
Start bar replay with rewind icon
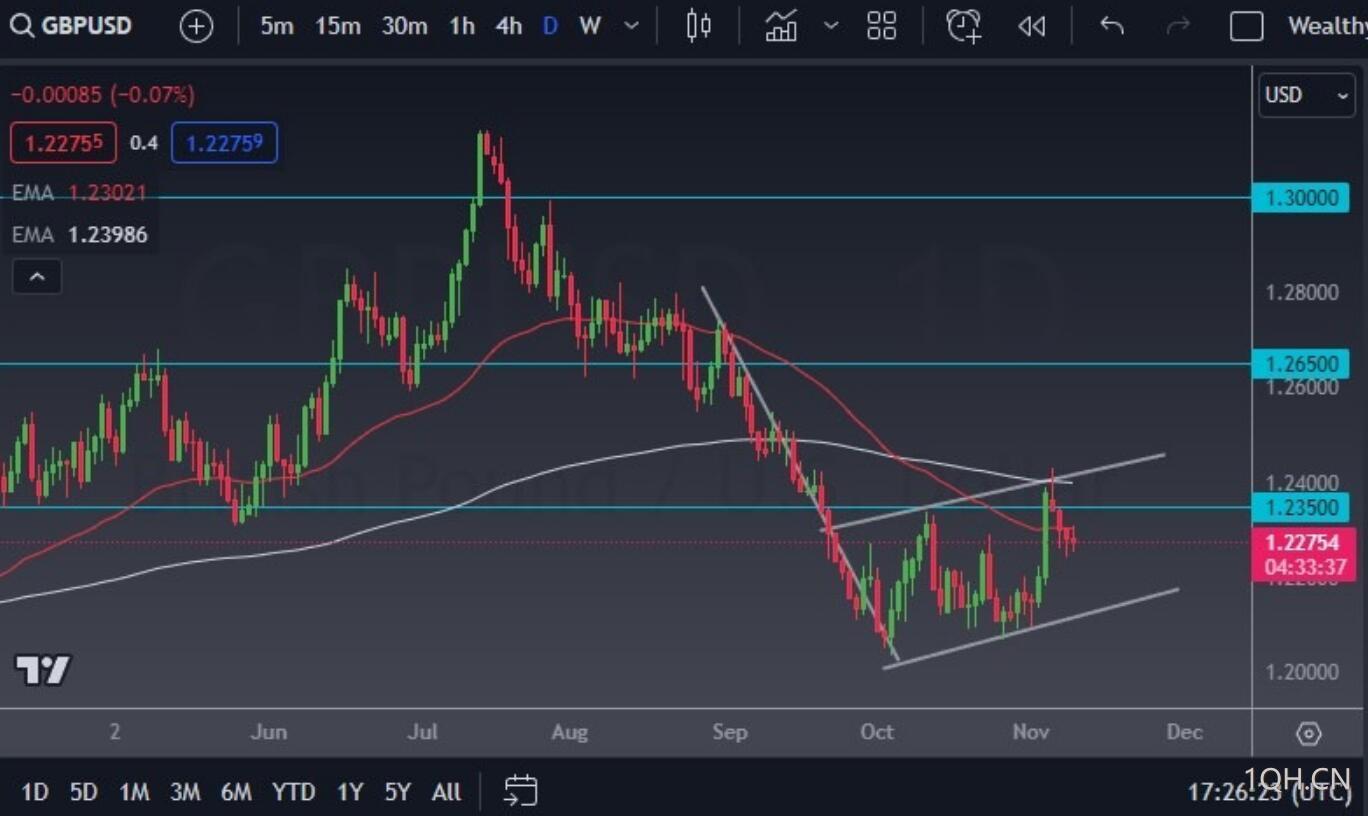[x=1031, y=27]
